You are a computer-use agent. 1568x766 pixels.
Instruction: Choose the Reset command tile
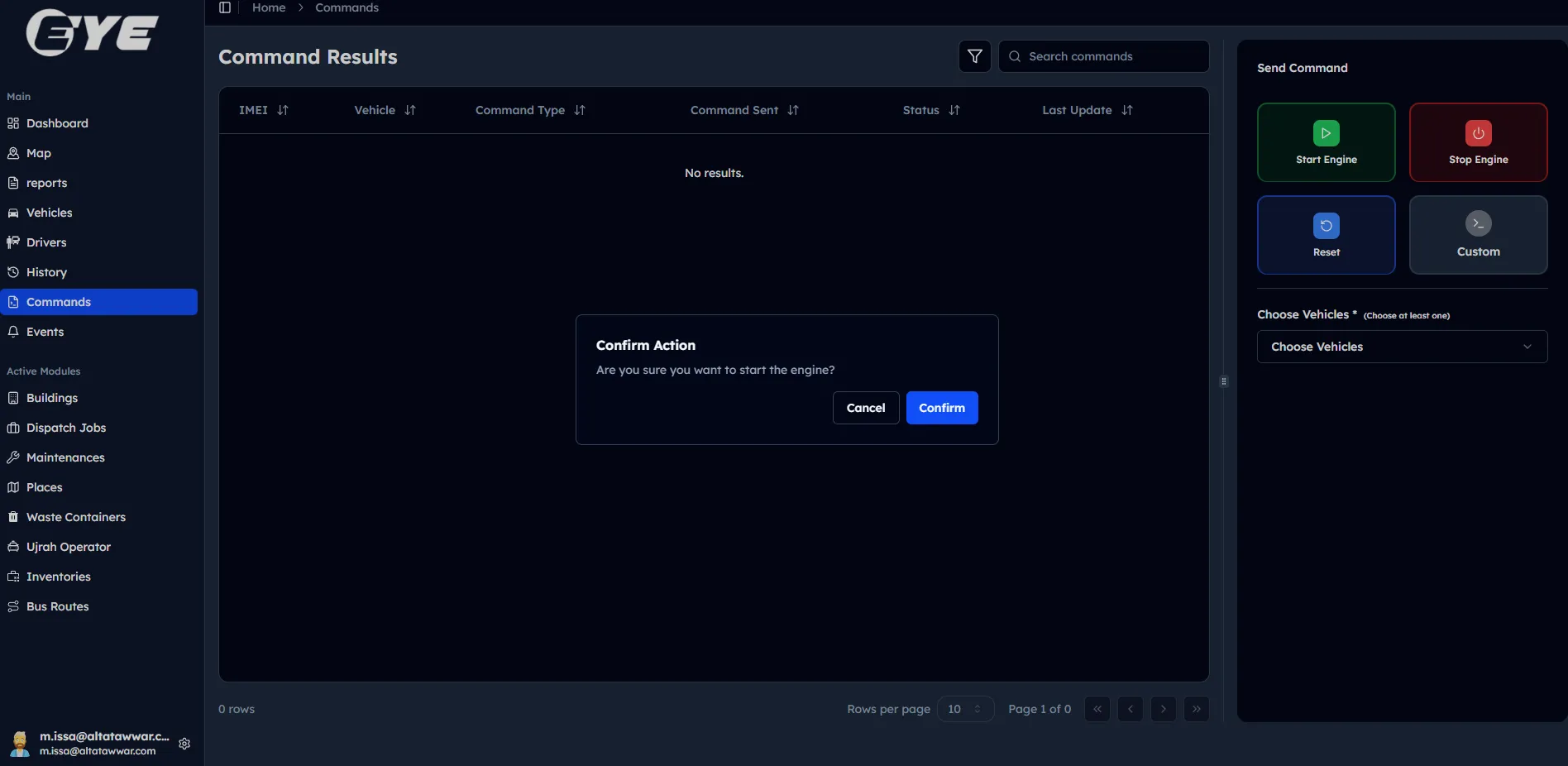(1326, 235)
